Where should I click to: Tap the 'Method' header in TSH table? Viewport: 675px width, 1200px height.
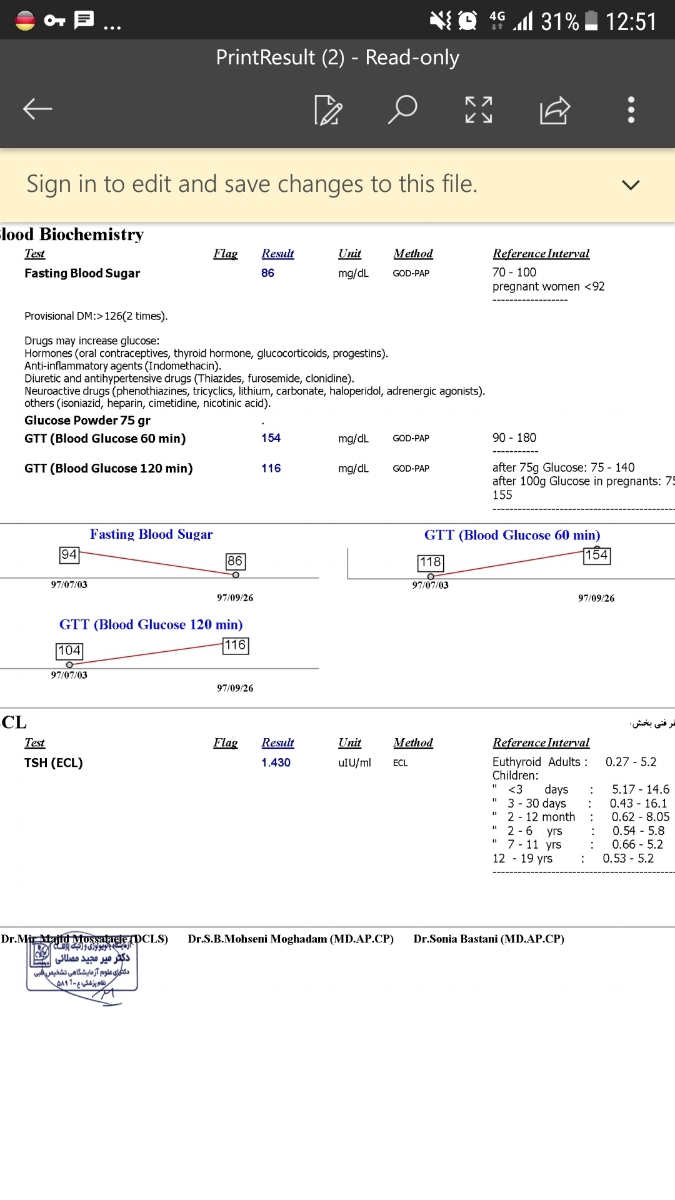click(413, 743)
